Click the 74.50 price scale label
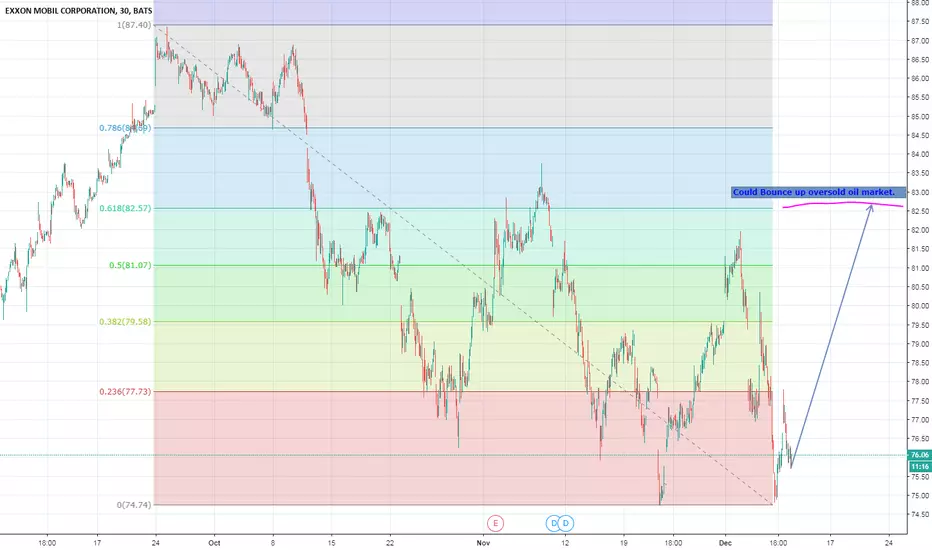This screenshot has width=932, height=550. [x=920, y=514]
